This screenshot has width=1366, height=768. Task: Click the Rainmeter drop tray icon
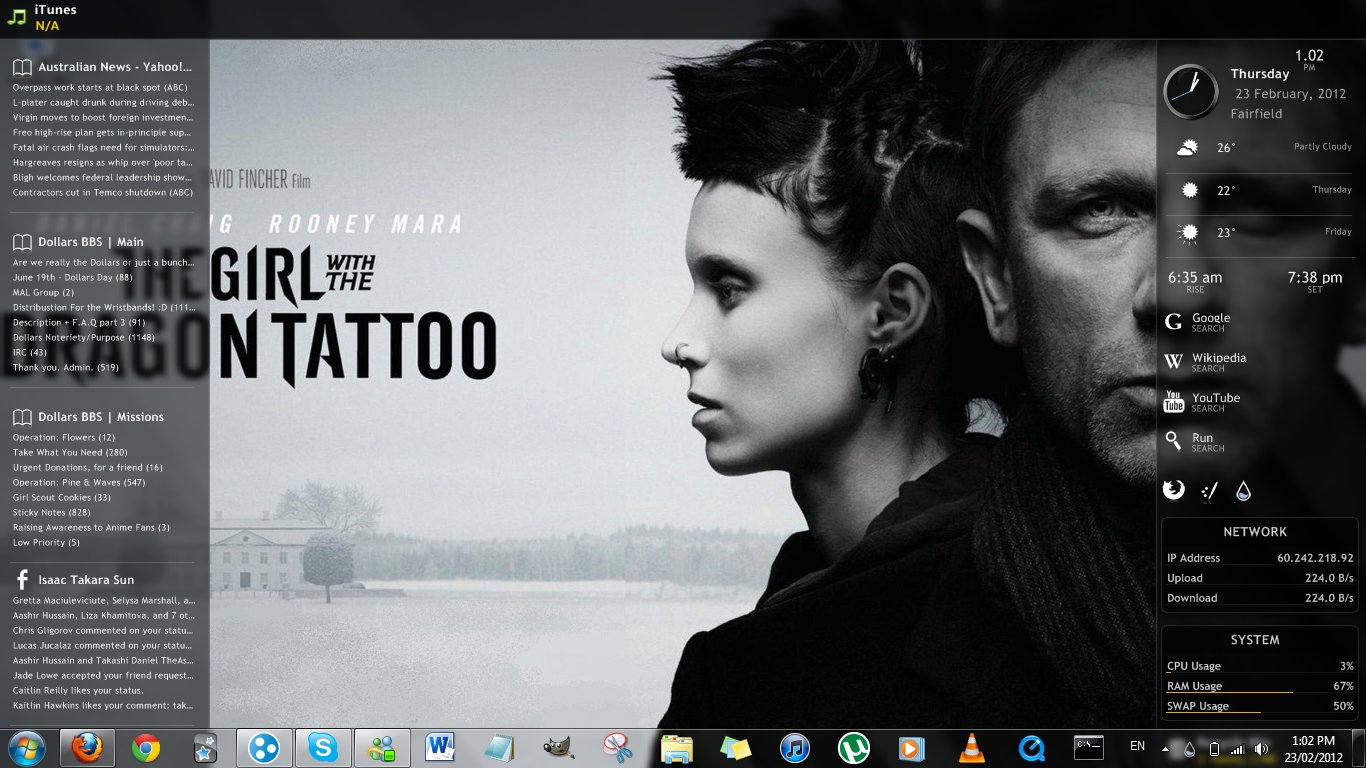[x=1189, y=748]
